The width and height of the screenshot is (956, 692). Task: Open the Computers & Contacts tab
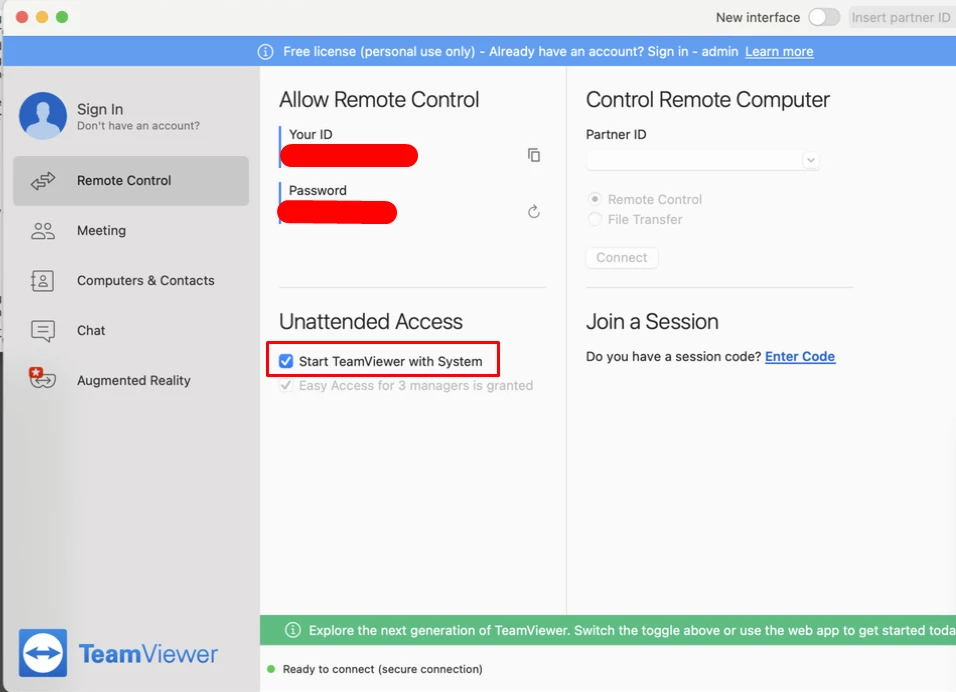click(x=131, y=280)
